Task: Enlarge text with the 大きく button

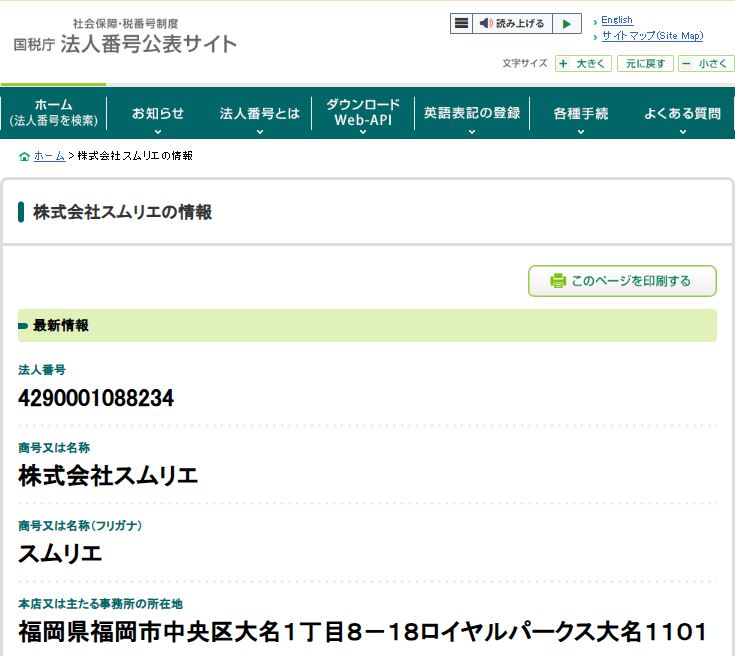Action: point(583,63)
